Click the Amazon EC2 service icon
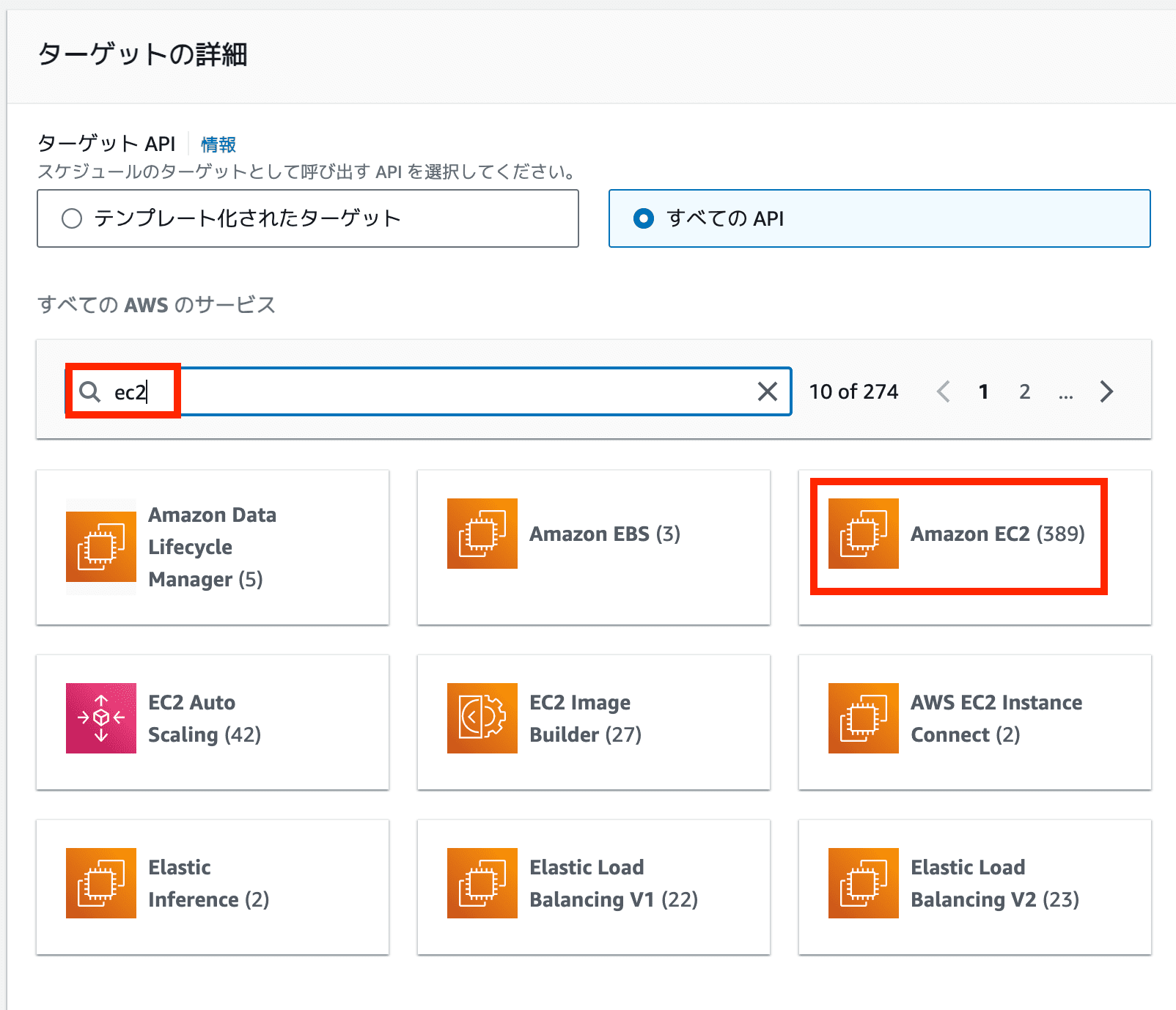Viewport: 1176px width, 1010px height. click(x=864, y=534)
